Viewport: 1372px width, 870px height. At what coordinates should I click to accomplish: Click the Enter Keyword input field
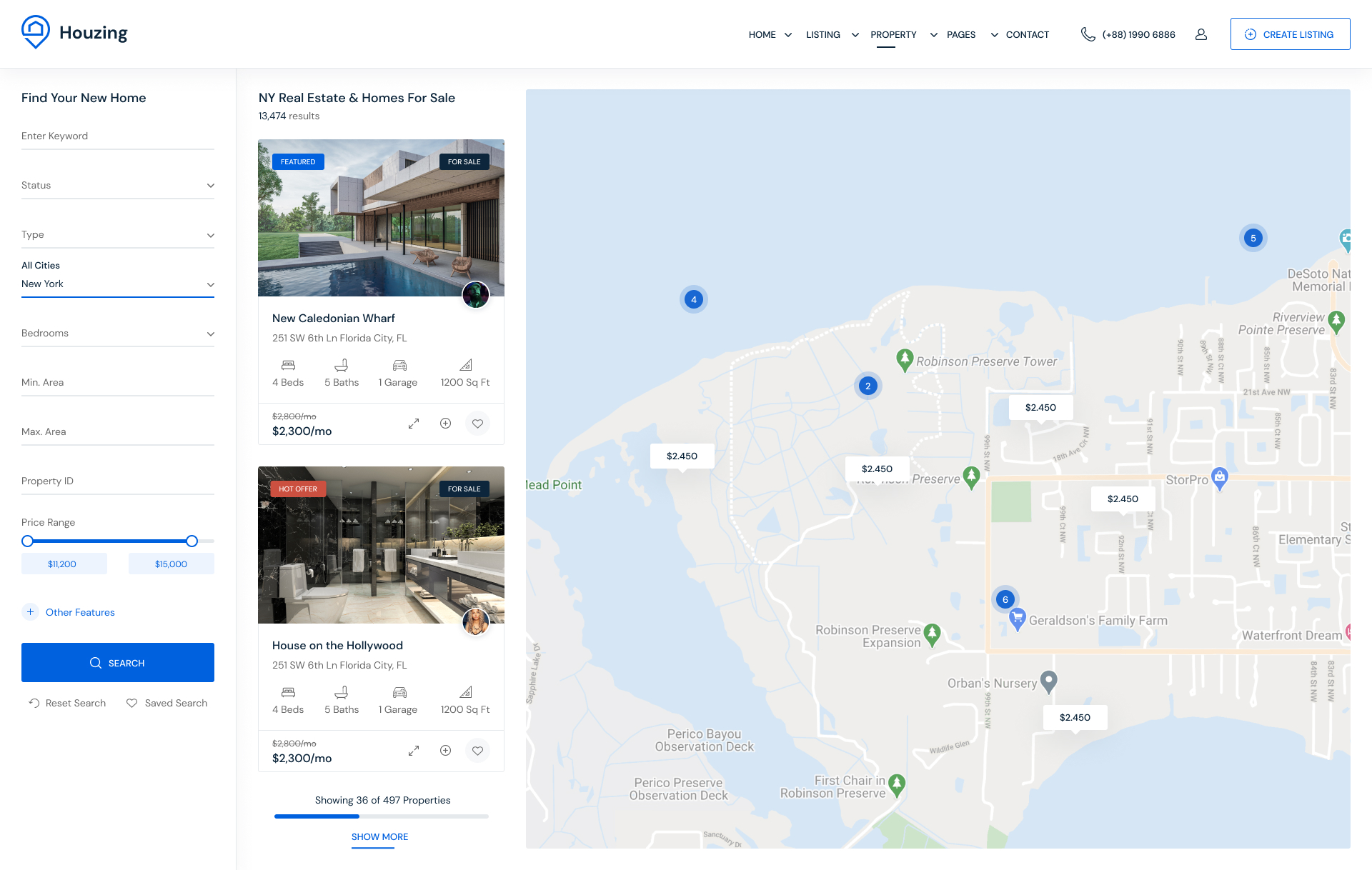coord(117,136)
